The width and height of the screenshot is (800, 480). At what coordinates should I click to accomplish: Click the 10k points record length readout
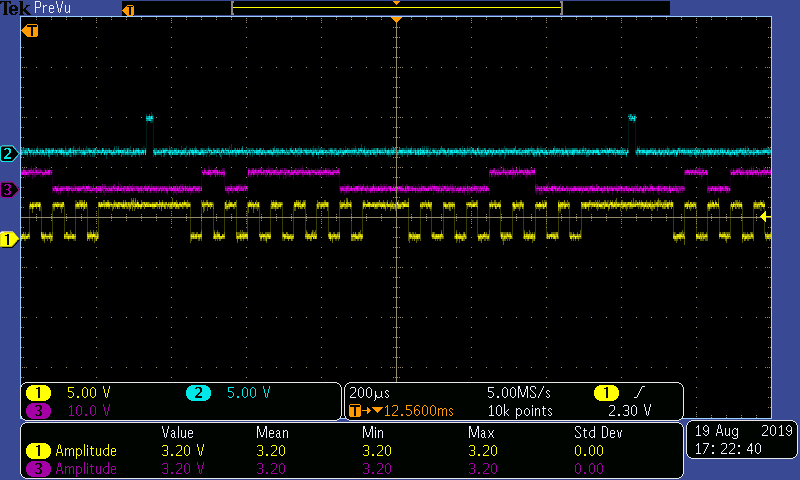[520, 411]
